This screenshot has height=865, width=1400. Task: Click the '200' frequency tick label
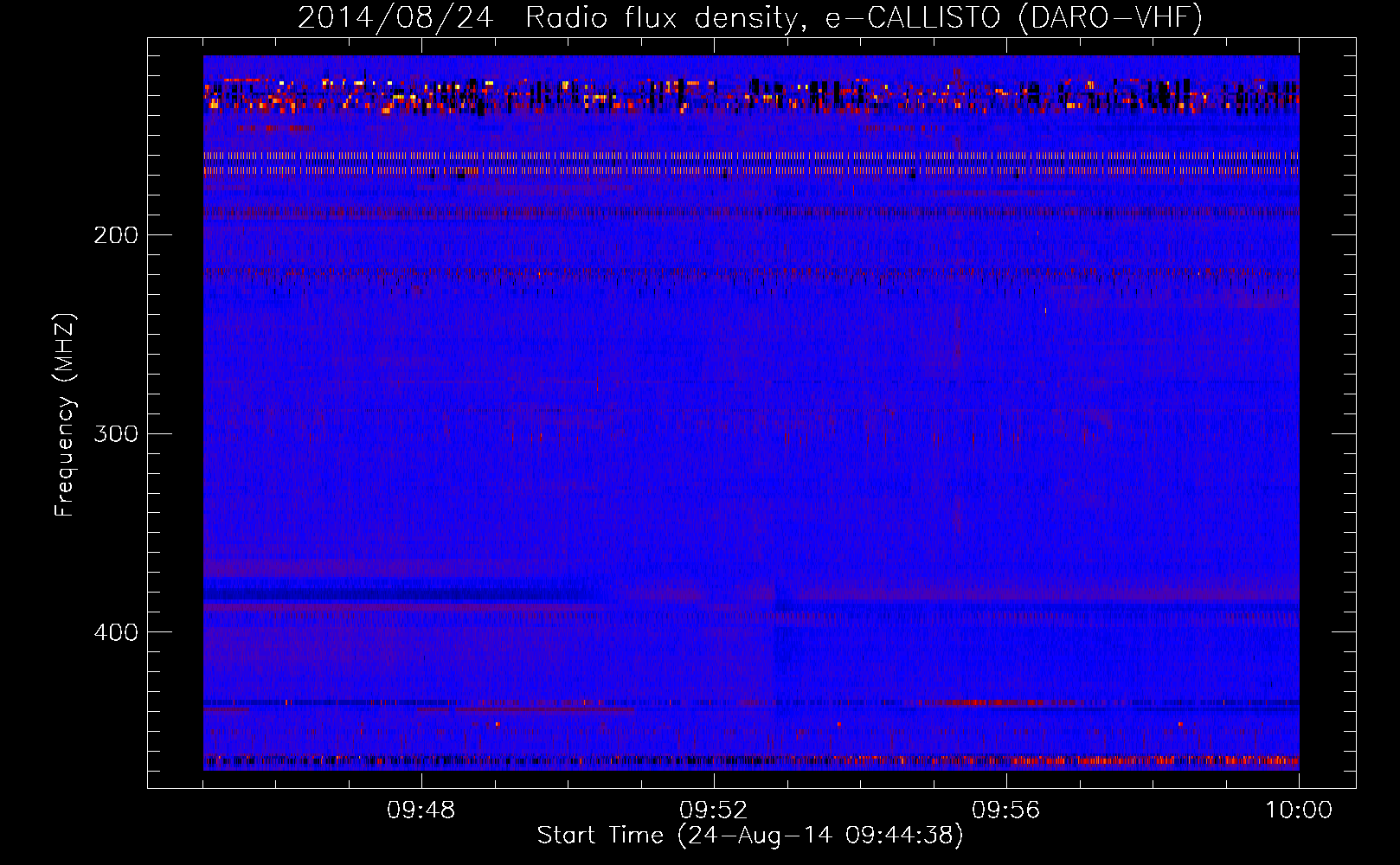pos(116,234)
